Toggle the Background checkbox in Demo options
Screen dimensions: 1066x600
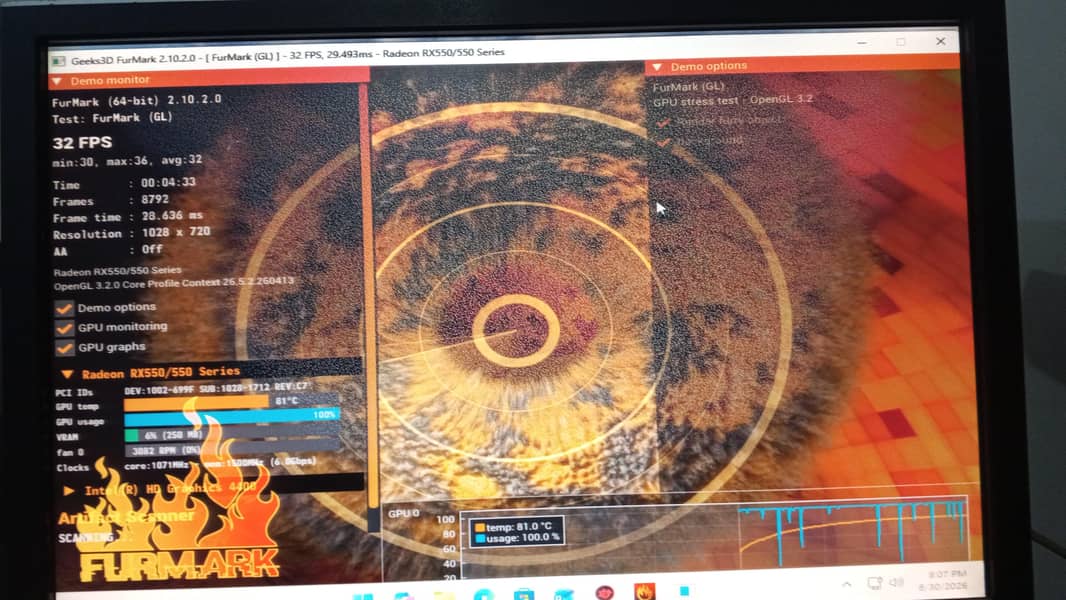click(664, 142)
